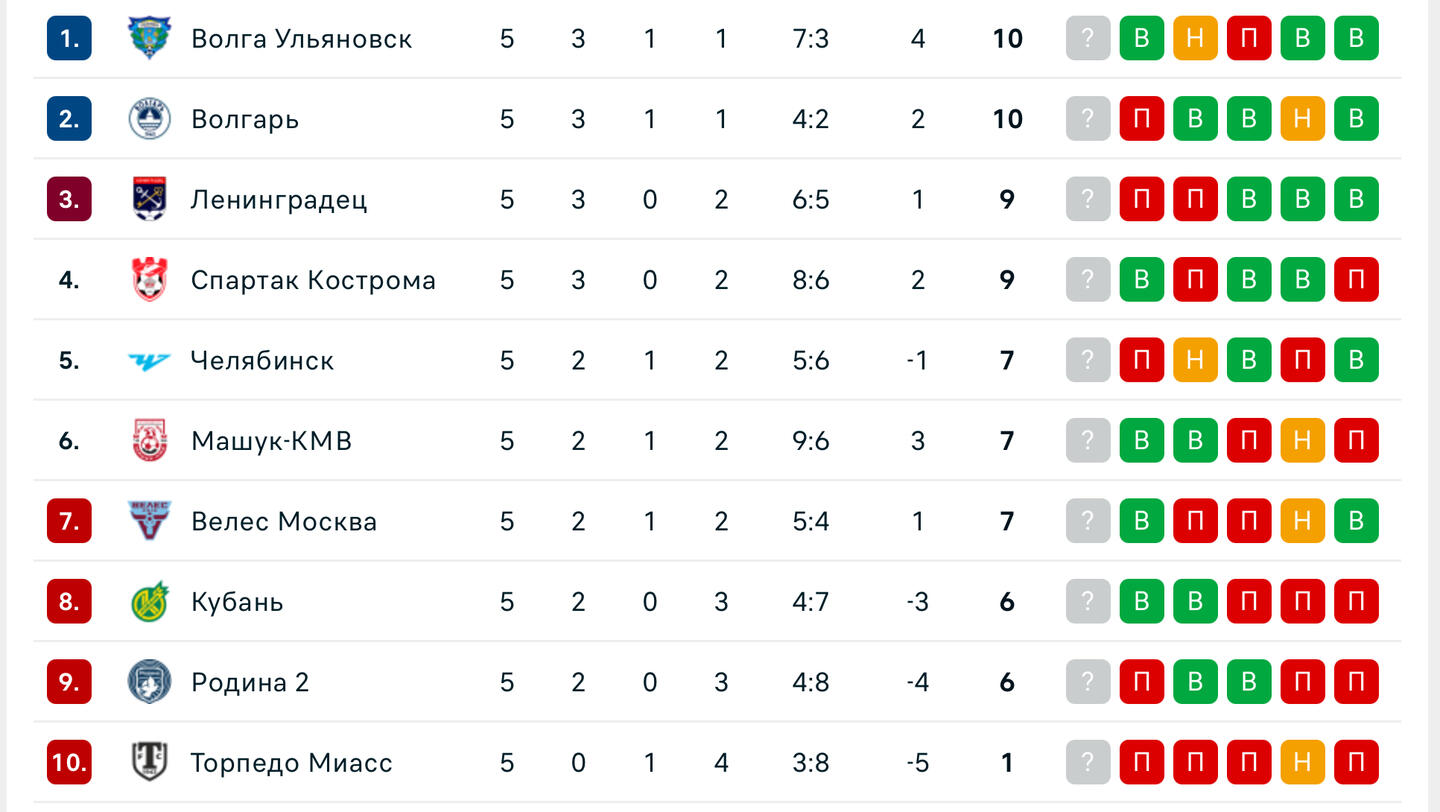Open the orange draw result for Торпедо Миасс
Screen dimensions: 1440x812
[x=1302, y=763]
